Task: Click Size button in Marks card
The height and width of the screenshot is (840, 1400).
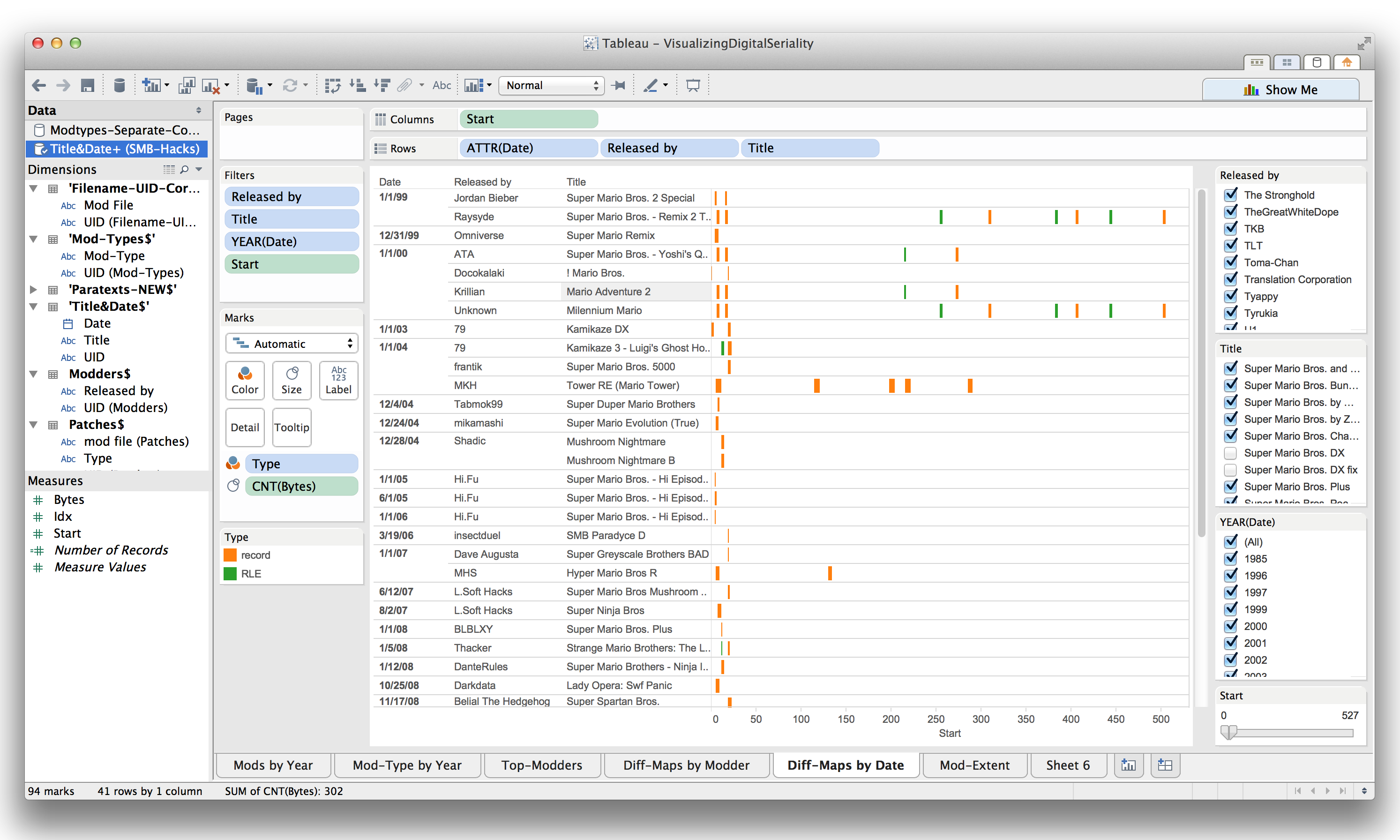Action: pyautogui.click(x=292, y=380)
